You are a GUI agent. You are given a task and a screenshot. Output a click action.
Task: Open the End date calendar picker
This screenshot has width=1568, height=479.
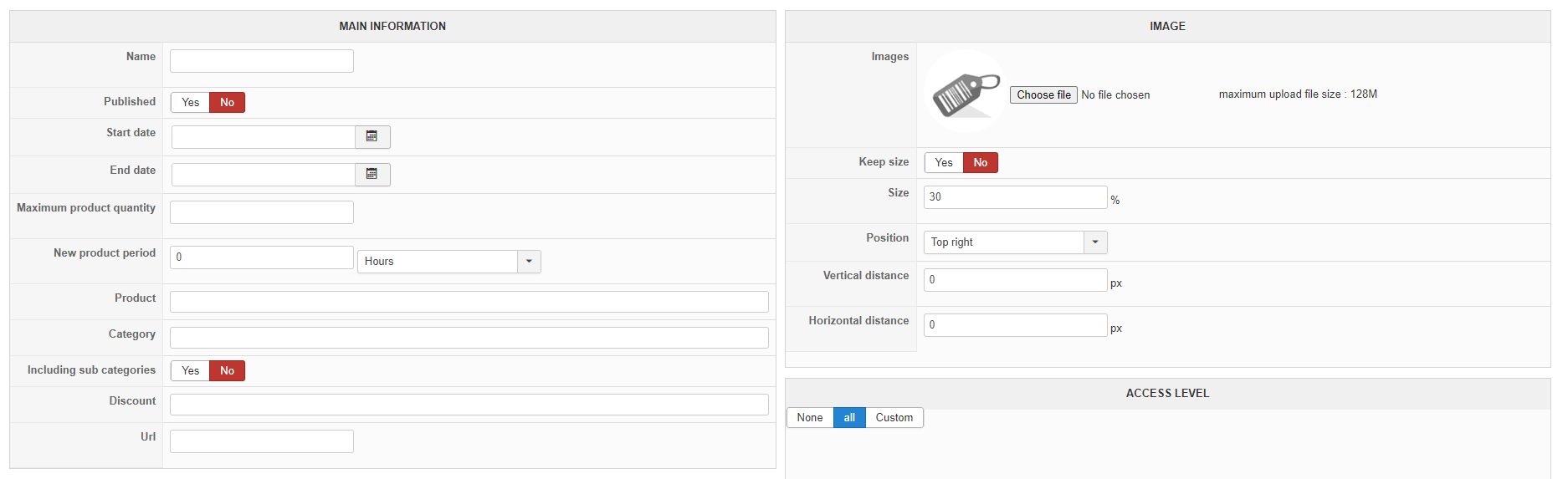tap(372, 175)
